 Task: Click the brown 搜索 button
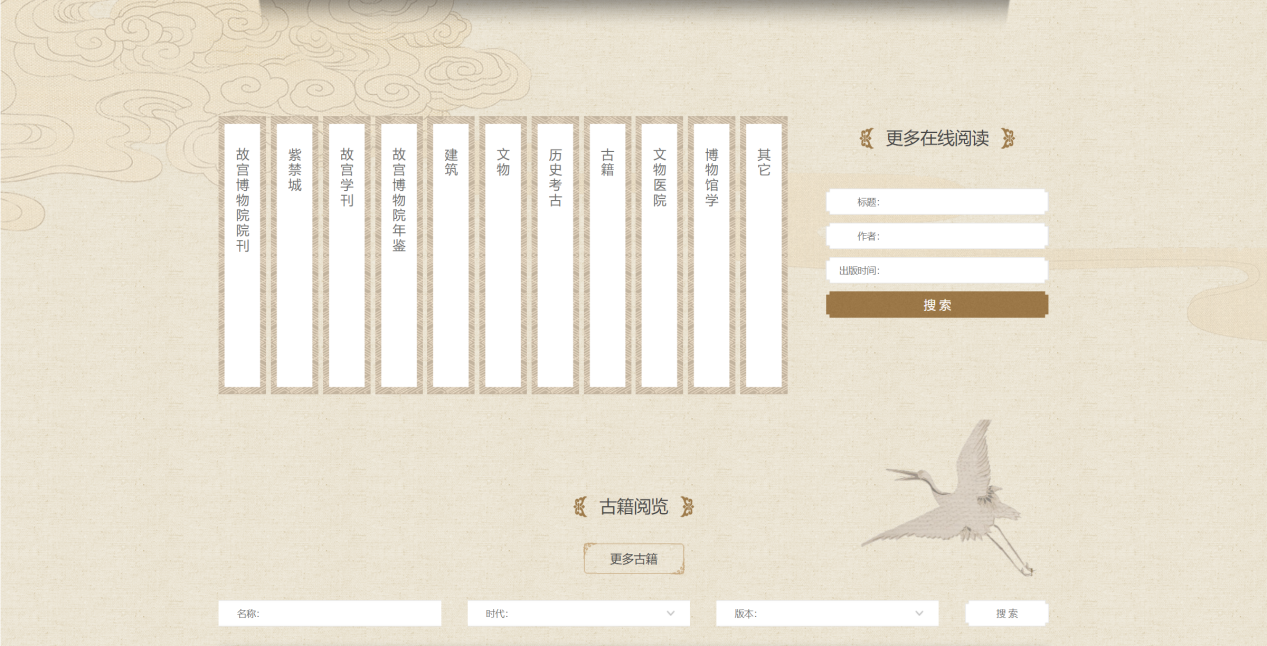click(x=937, y=305)
